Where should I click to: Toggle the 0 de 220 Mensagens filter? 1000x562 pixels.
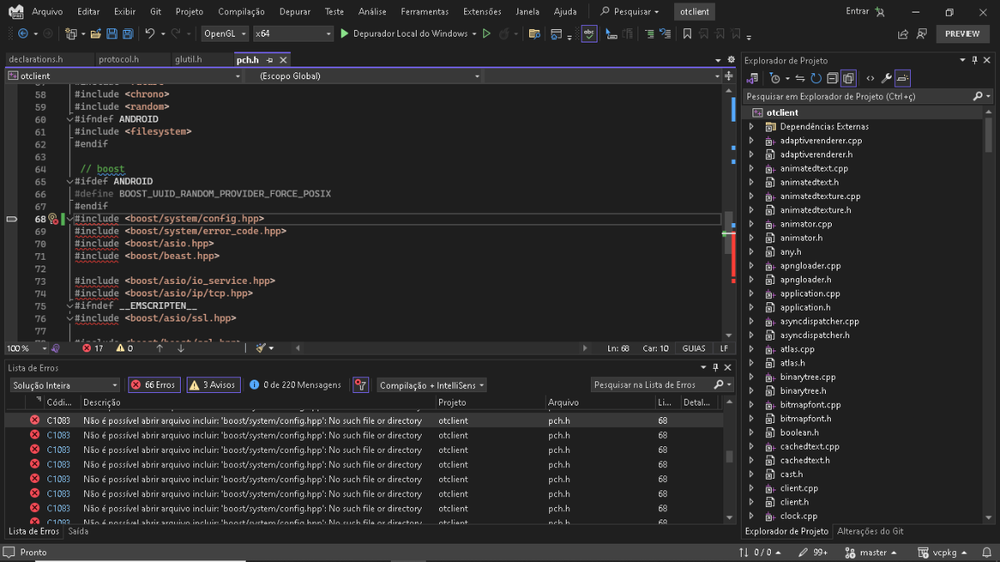[295, 385]
